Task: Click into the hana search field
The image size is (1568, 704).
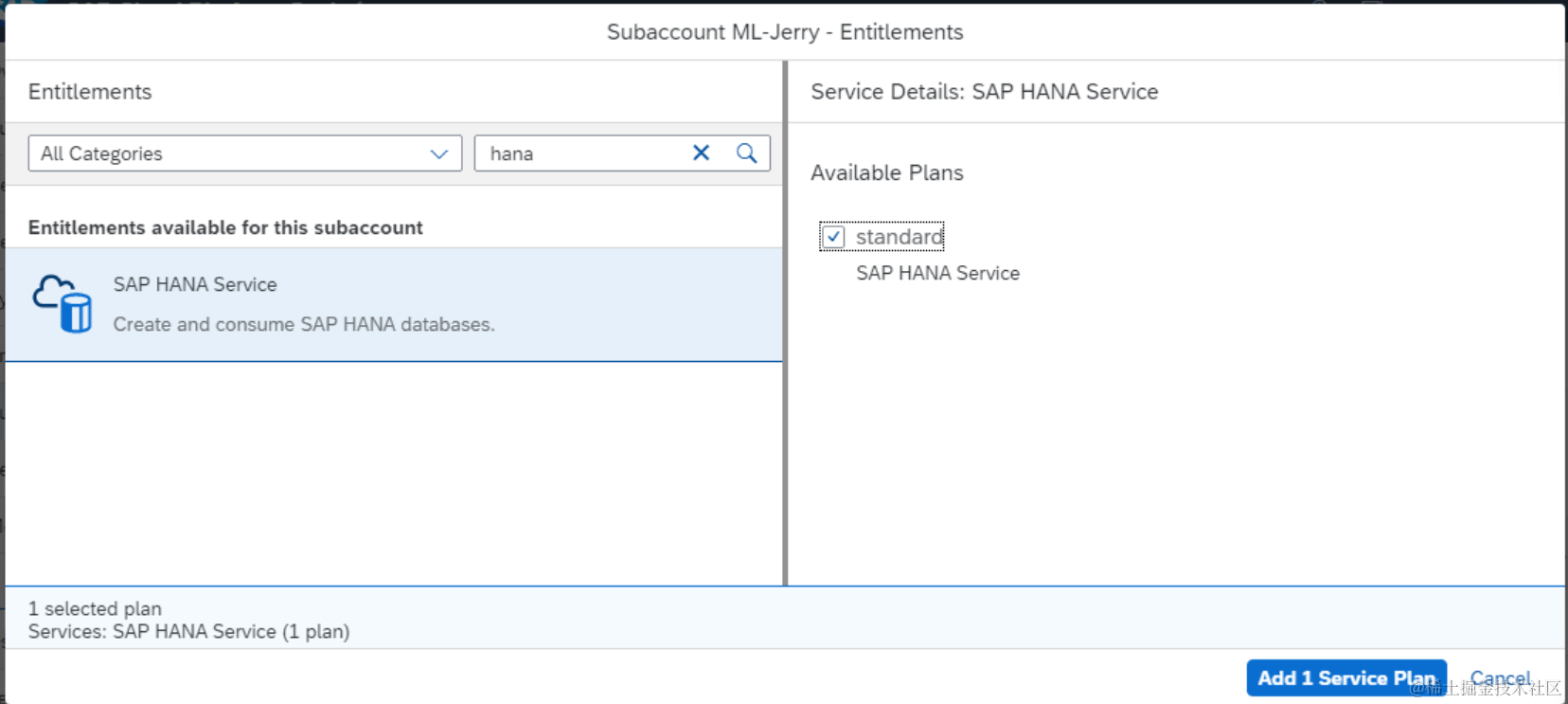Action: pos(578,153)
